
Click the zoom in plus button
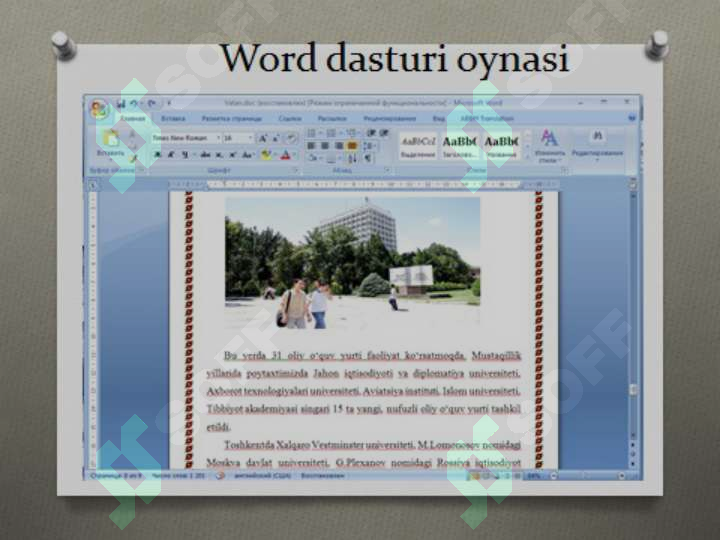point(621,476)
